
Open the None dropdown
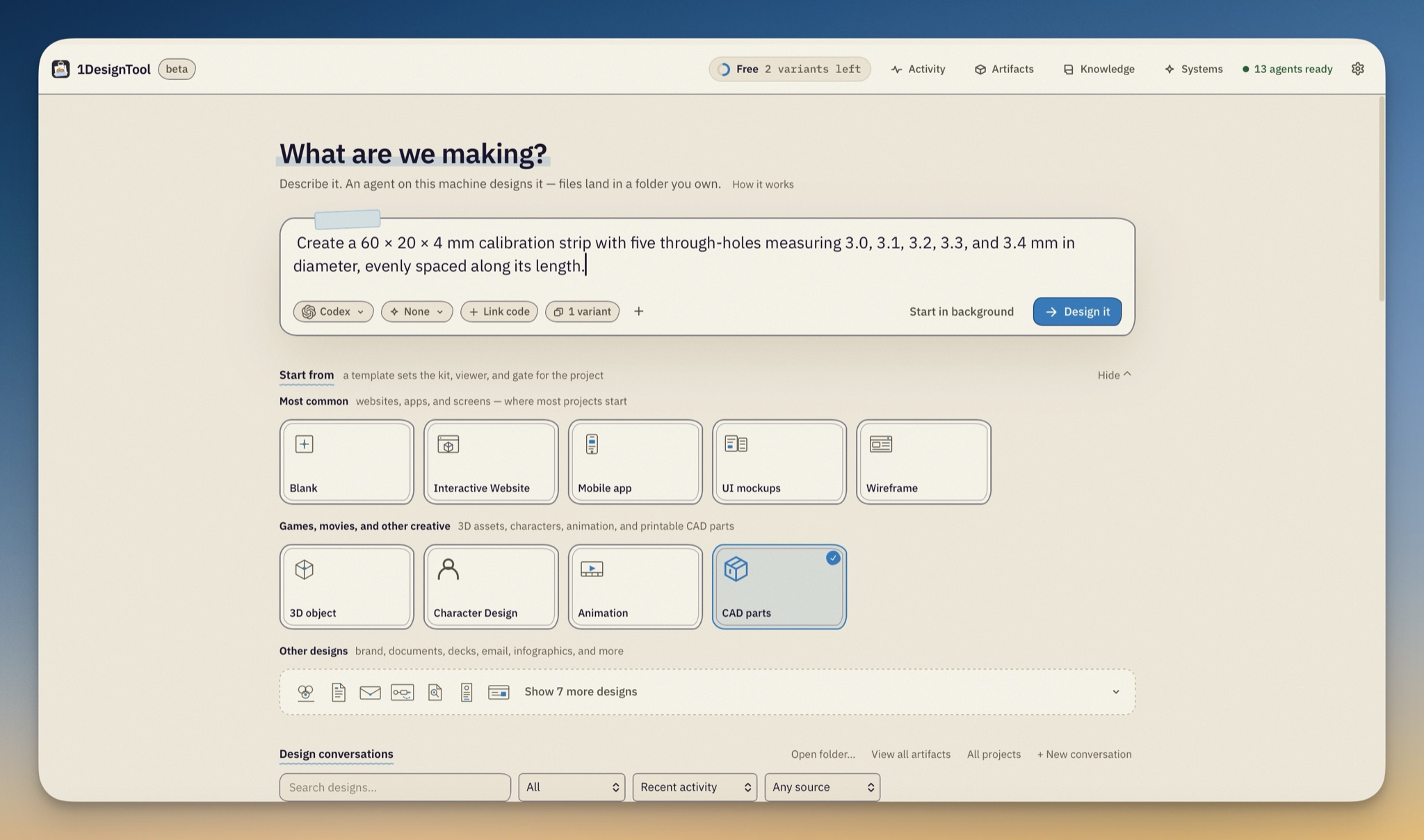(x=416, y=312)
